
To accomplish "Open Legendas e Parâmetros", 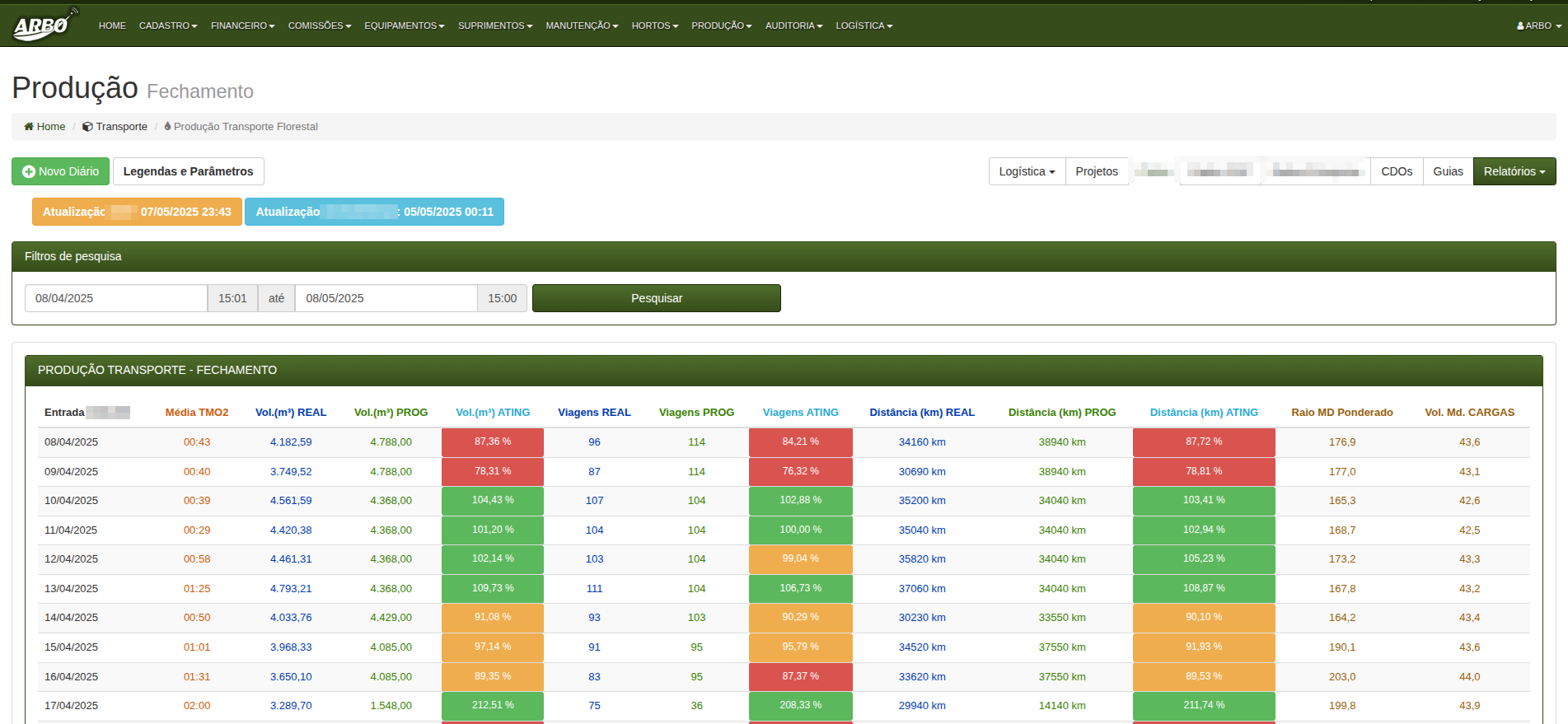I will click(188, 171).
